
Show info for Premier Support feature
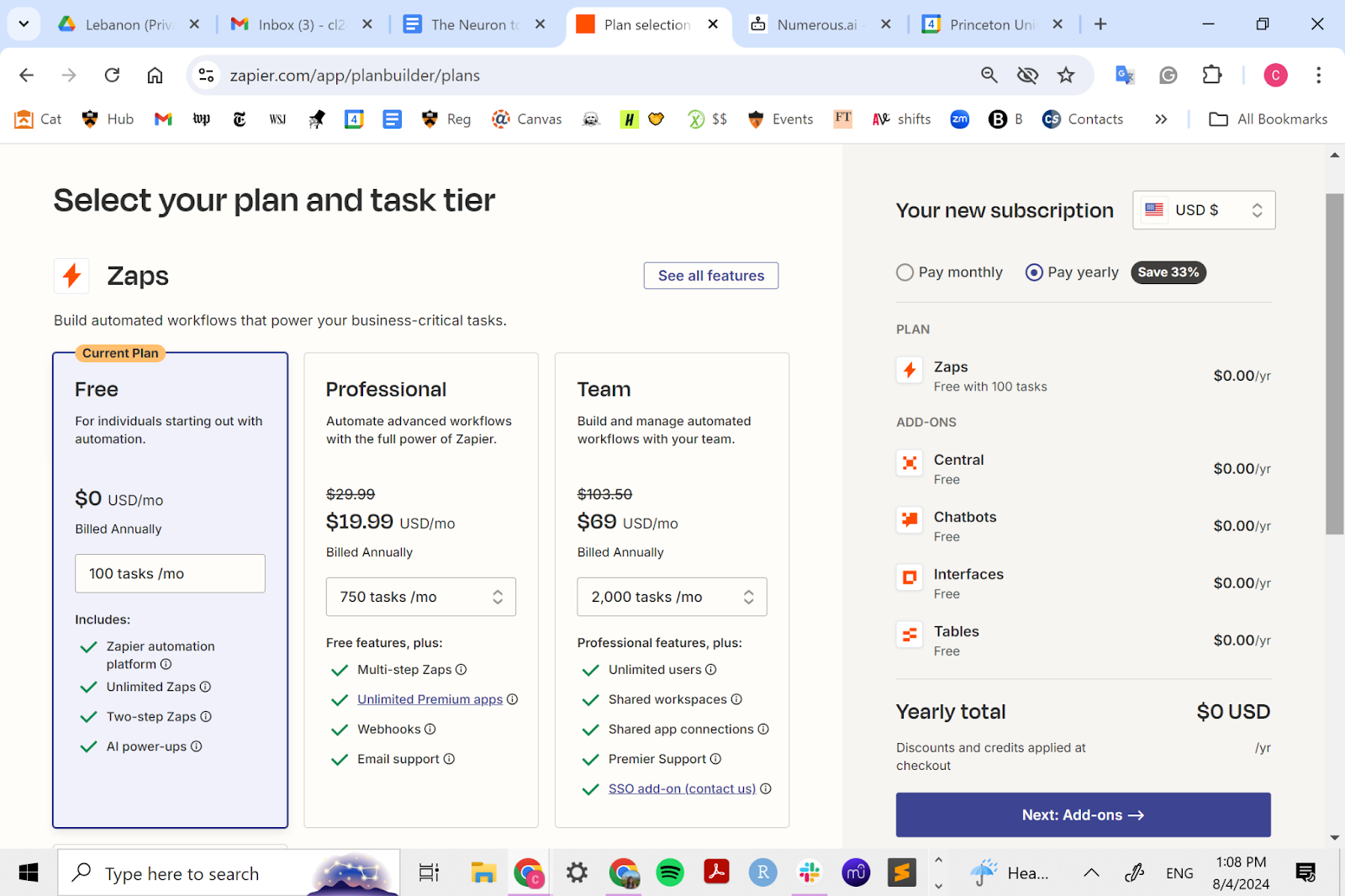point(716,759)
